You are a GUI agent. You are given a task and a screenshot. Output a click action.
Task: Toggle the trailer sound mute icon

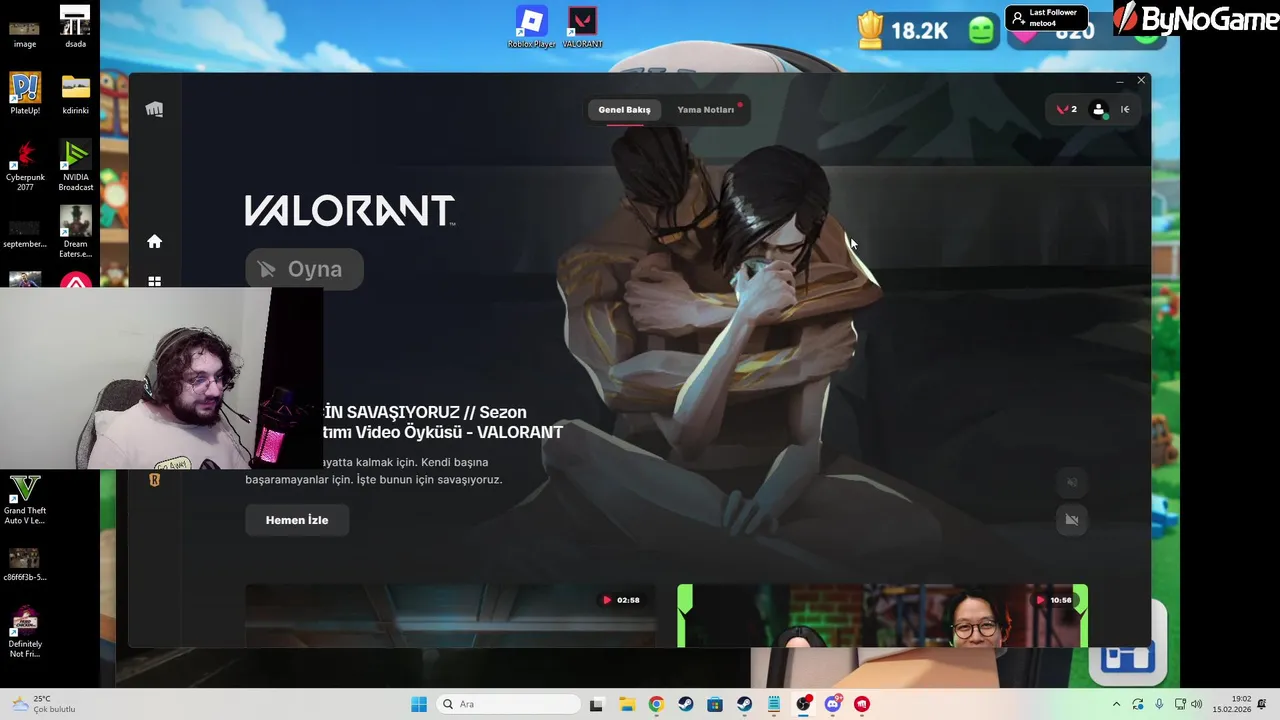pos(1072,482)
